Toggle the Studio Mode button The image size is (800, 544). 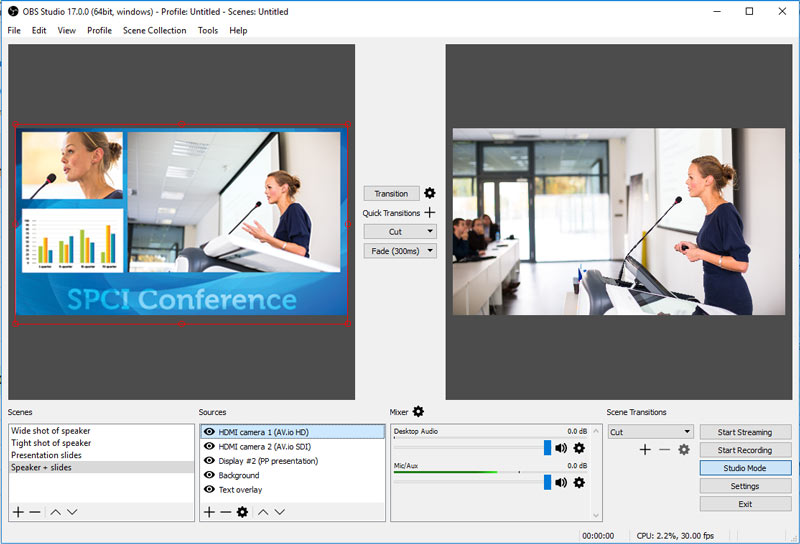click(x=745, y=468)
